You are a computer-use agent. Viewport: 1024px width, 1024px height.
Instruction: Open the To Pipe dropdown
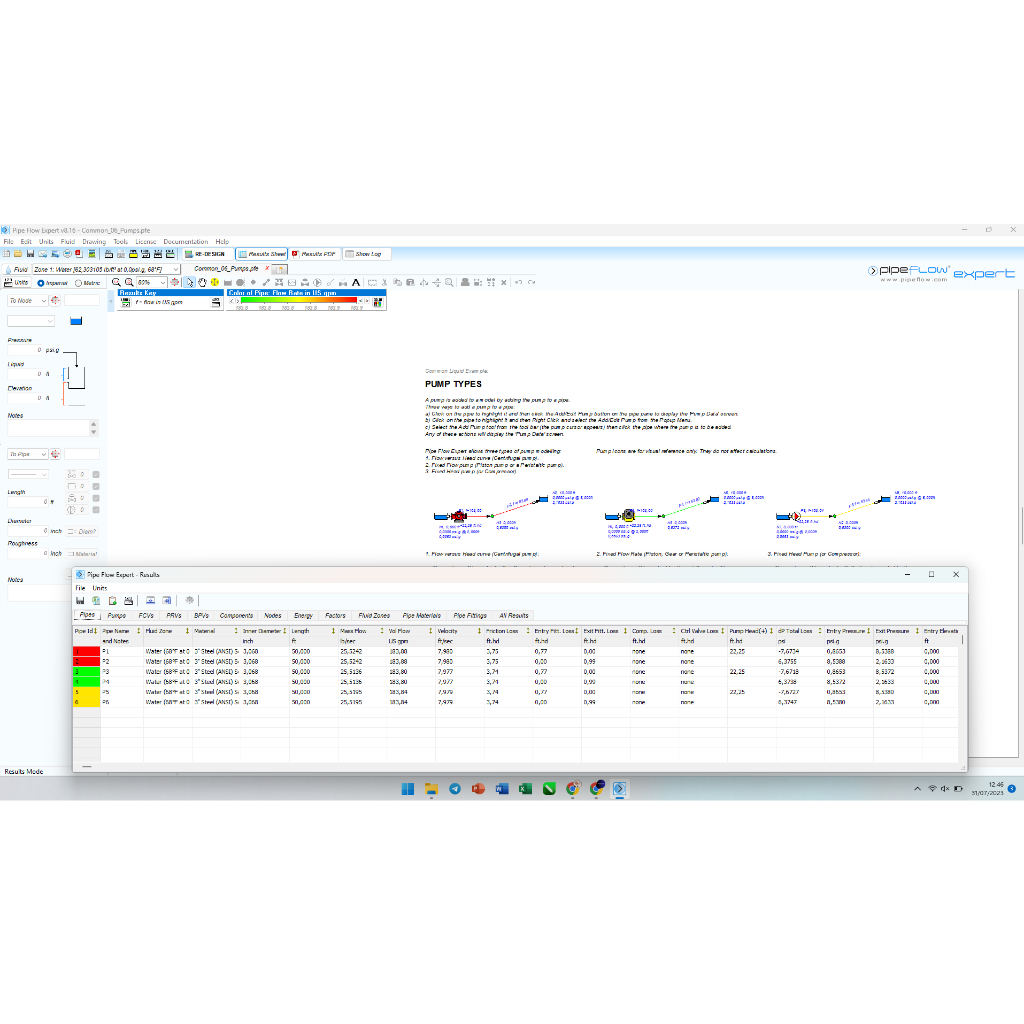pyautogui.click(x=44, y=454)
